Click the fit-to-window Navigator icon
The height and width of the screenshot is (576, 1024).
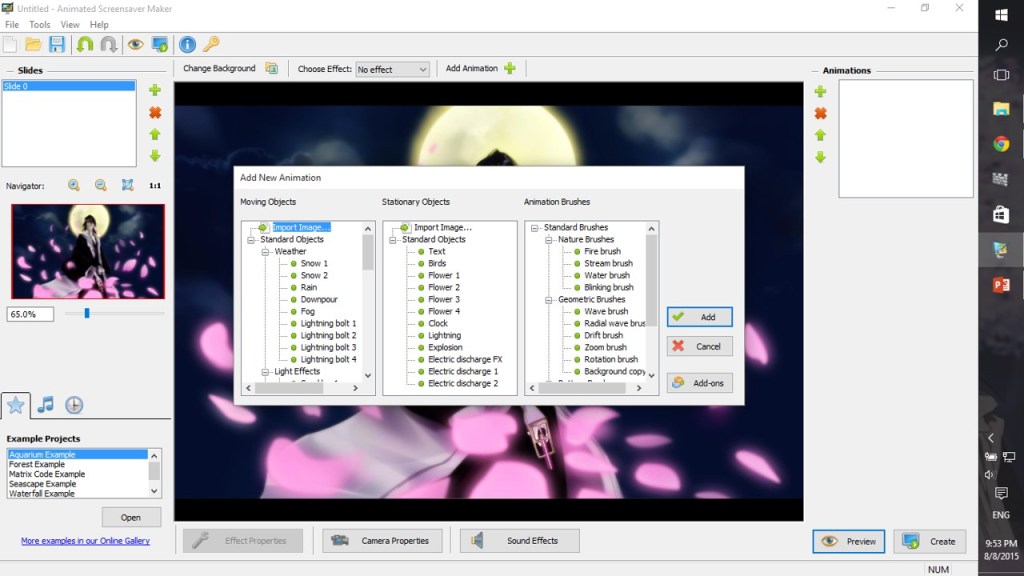(x=127, y=185)
